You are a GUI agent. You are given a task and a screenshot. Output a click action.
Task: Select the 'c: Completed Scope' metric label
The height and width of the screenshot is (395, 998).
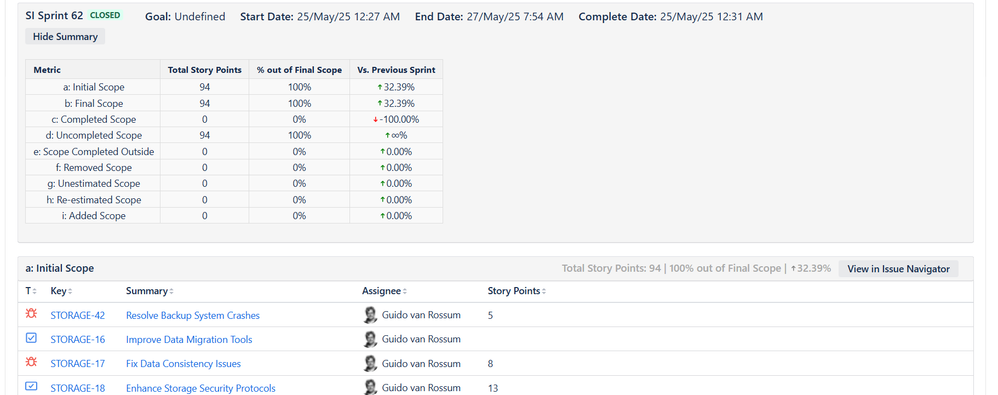[94, 119]
